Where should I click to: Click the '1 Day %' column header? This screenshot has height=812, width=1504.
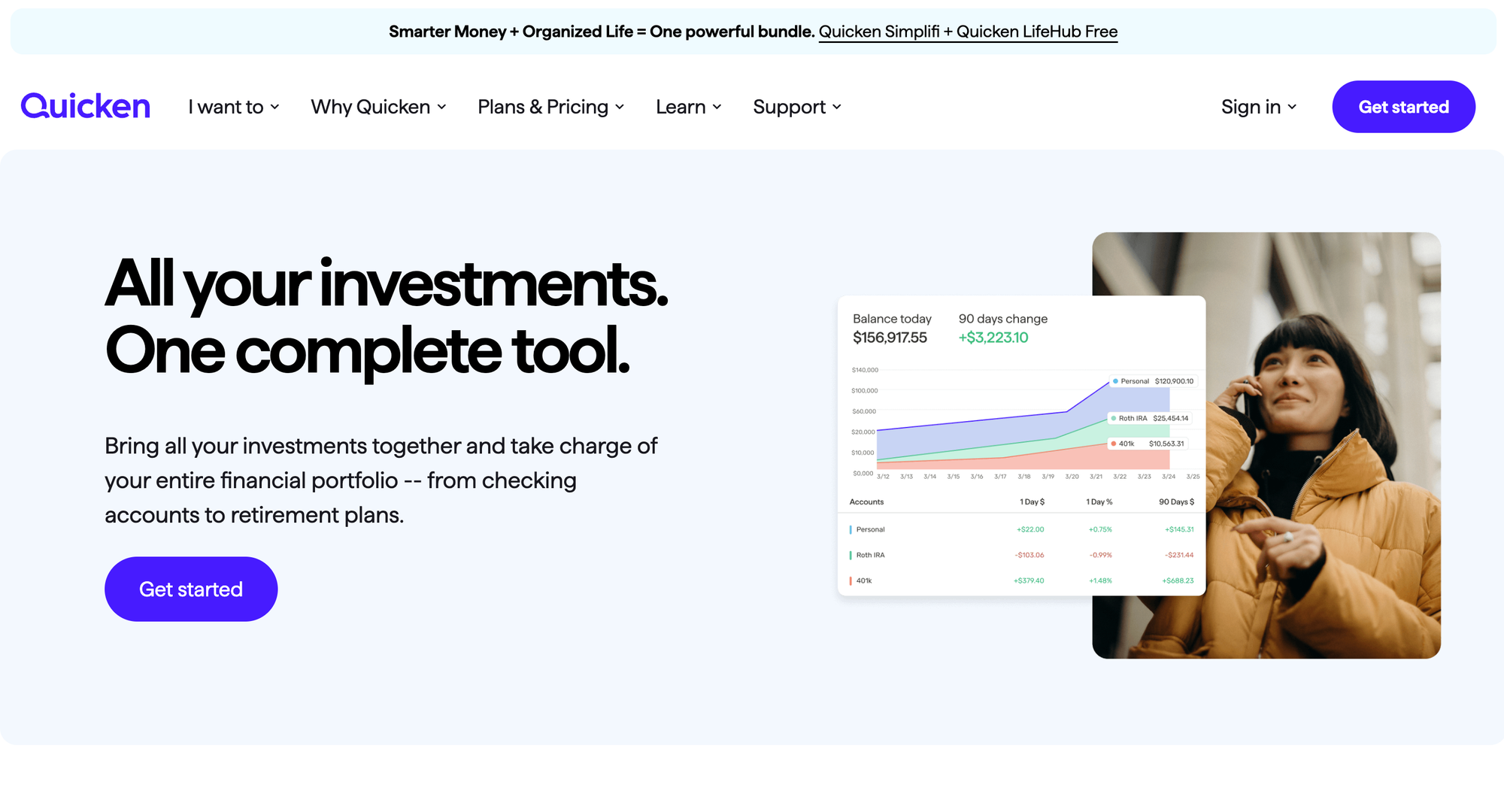pyautogui.click(x=1099, y=501)
